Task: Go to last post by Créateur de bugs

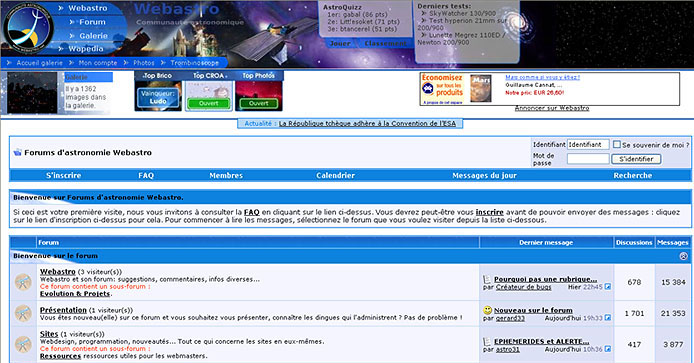Action: pyautogui.click(x=608, y=287)
